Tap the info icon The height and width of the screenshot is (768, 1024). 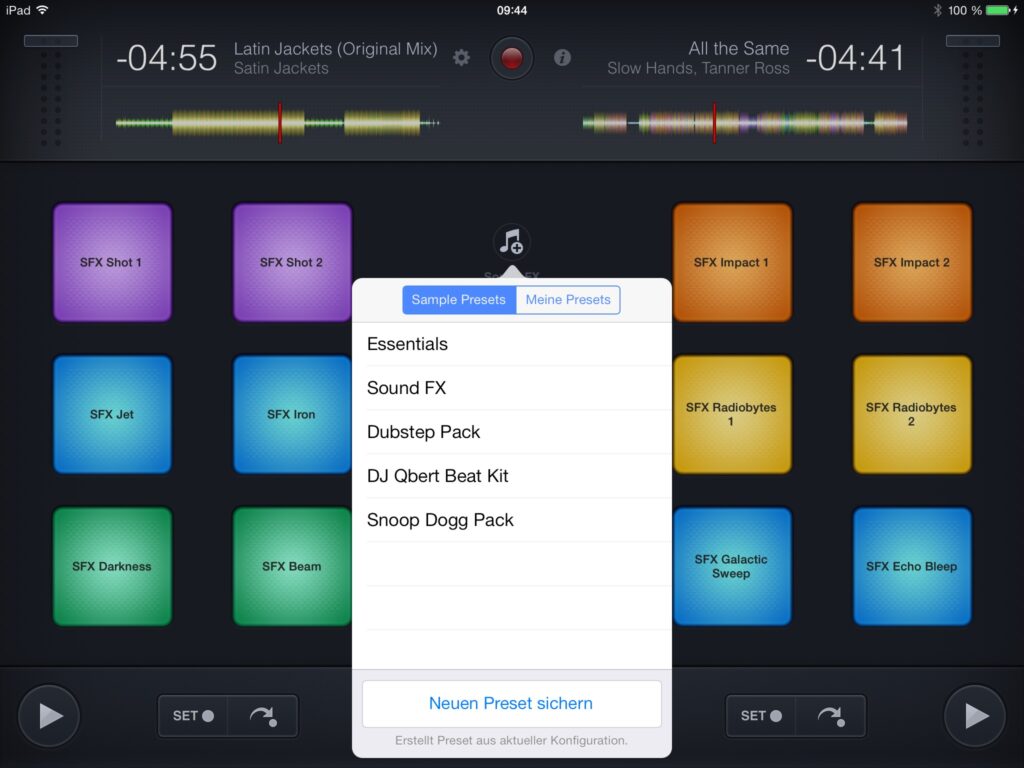coord(562,58)
